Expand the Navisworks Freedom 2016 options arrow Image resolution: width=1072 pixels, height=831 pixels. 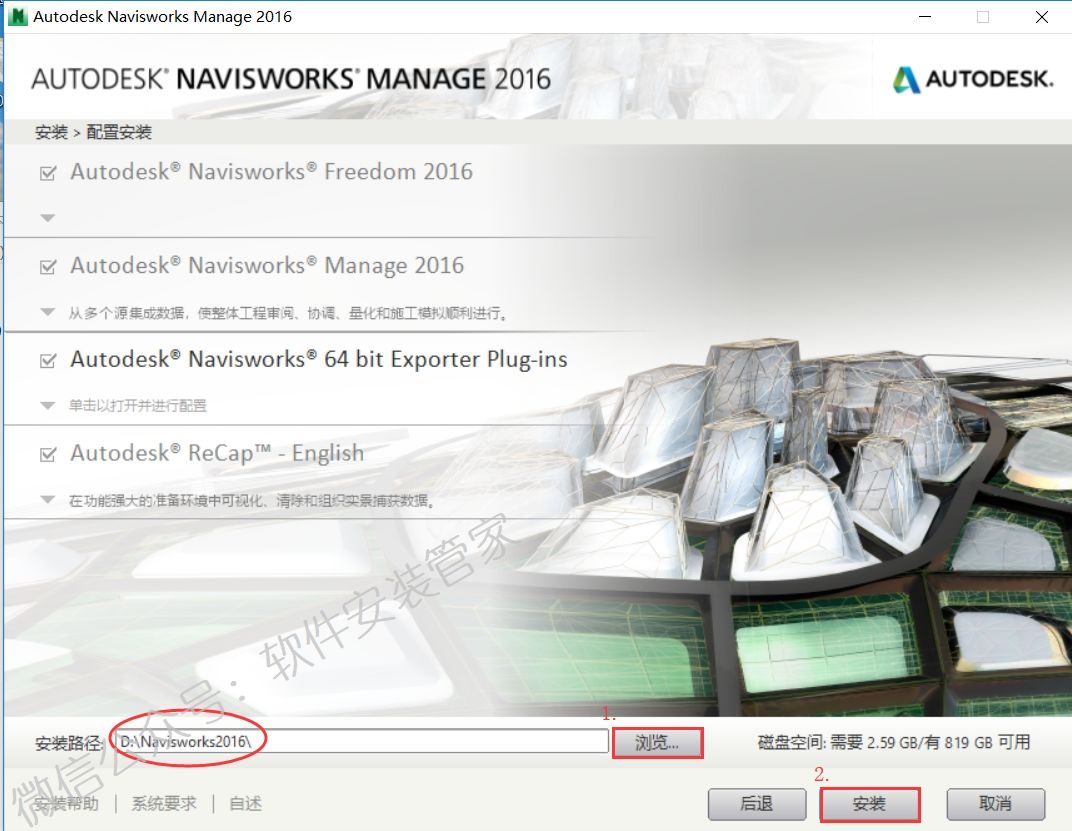tap(47, 218)
